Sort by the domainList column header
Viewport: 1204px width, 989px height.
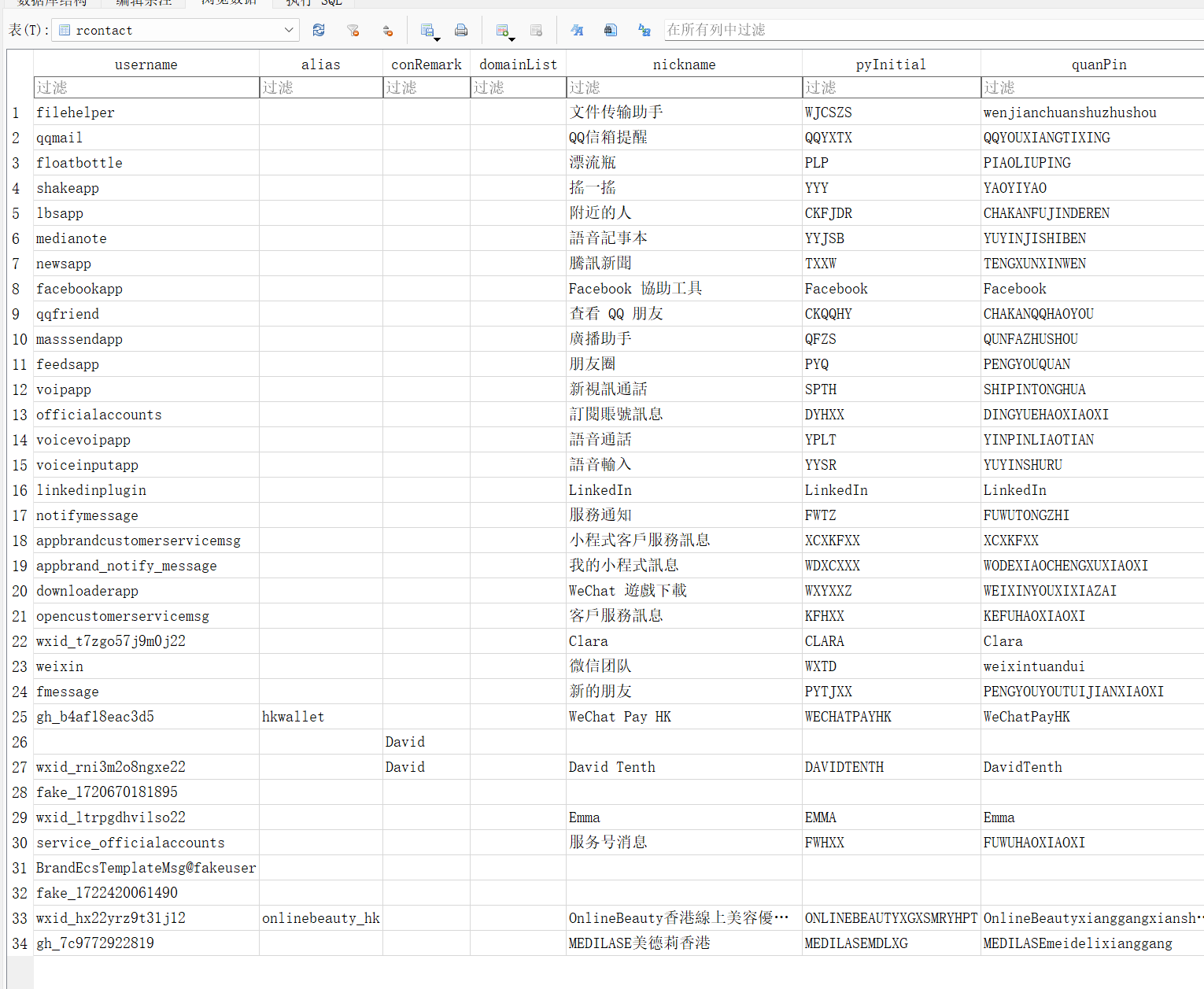(x=518, y=65)
